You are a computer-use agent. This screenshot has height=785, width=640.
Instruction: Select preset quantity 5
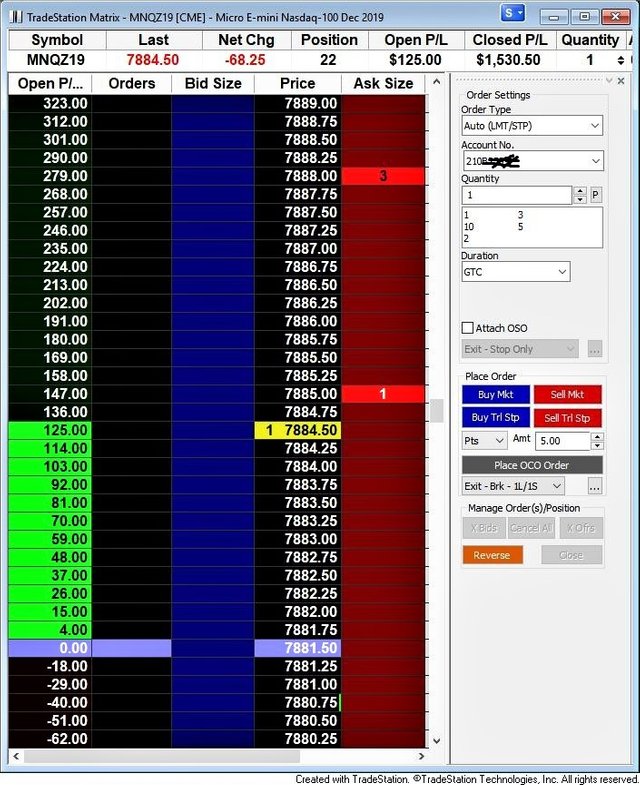(x=520, y=227)
